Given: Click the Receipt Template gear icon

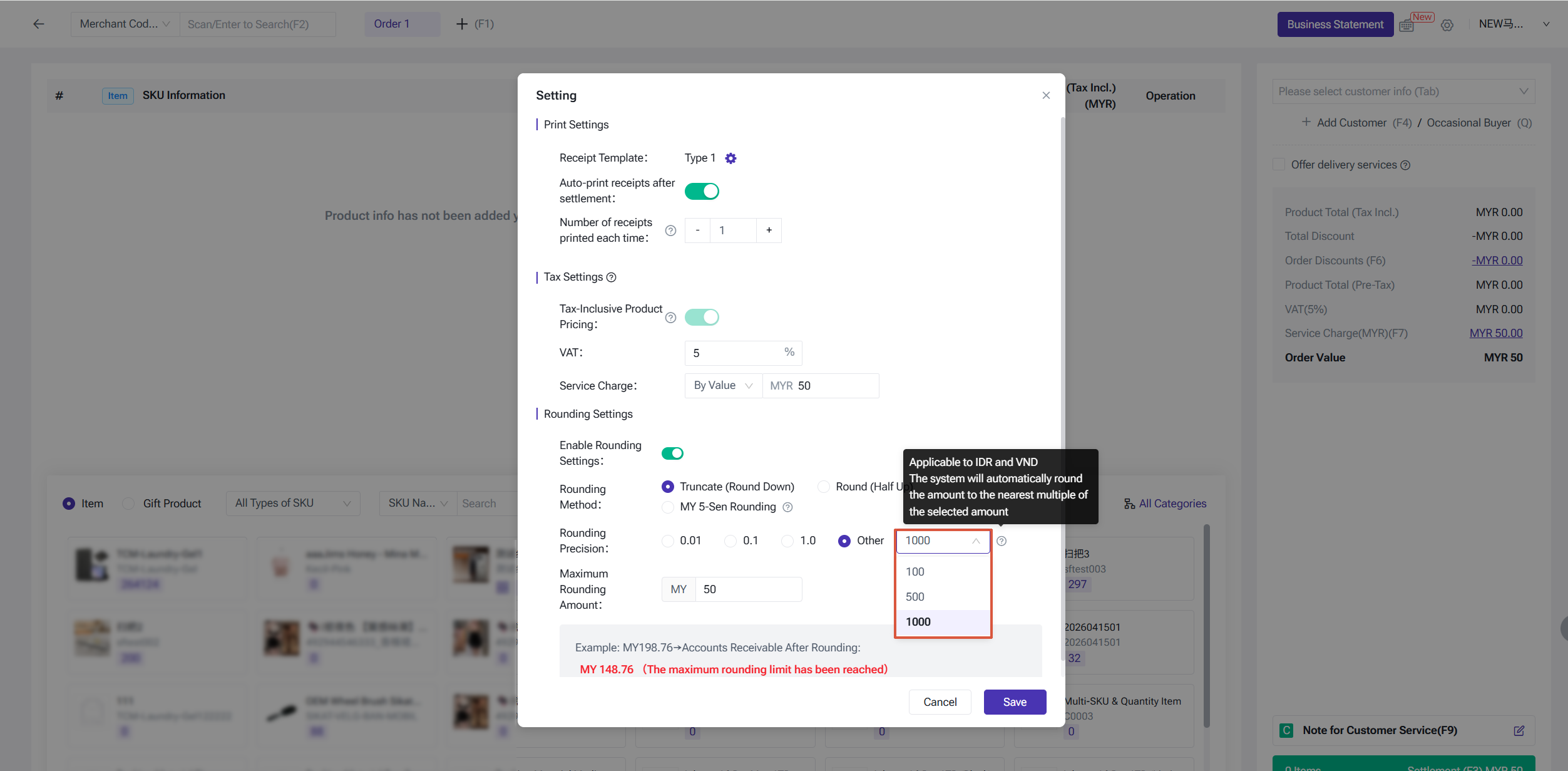Looking at the screenshot, I should click(x=730, y=158).
